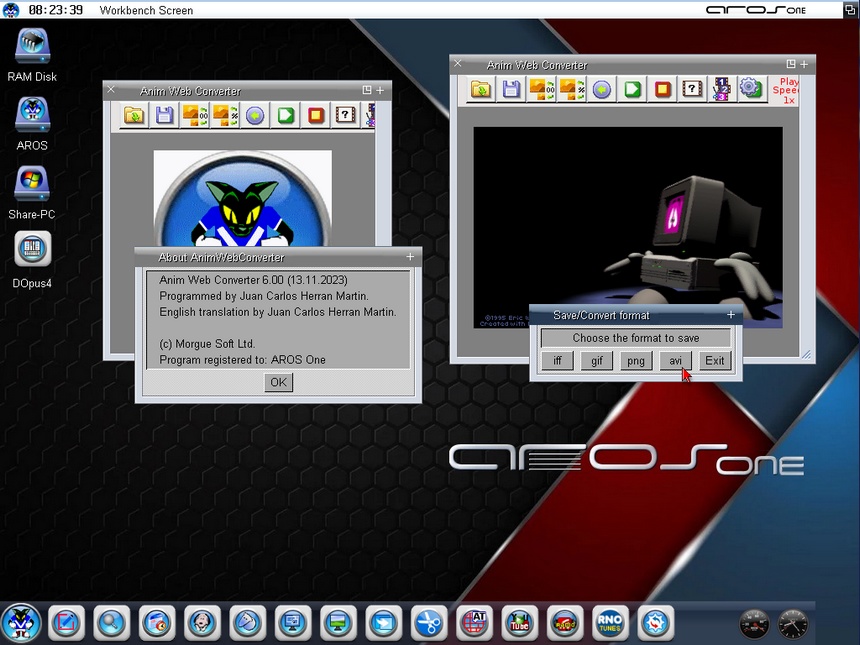Pick the png format button
The image size is (860, 645).
[636, 360]
